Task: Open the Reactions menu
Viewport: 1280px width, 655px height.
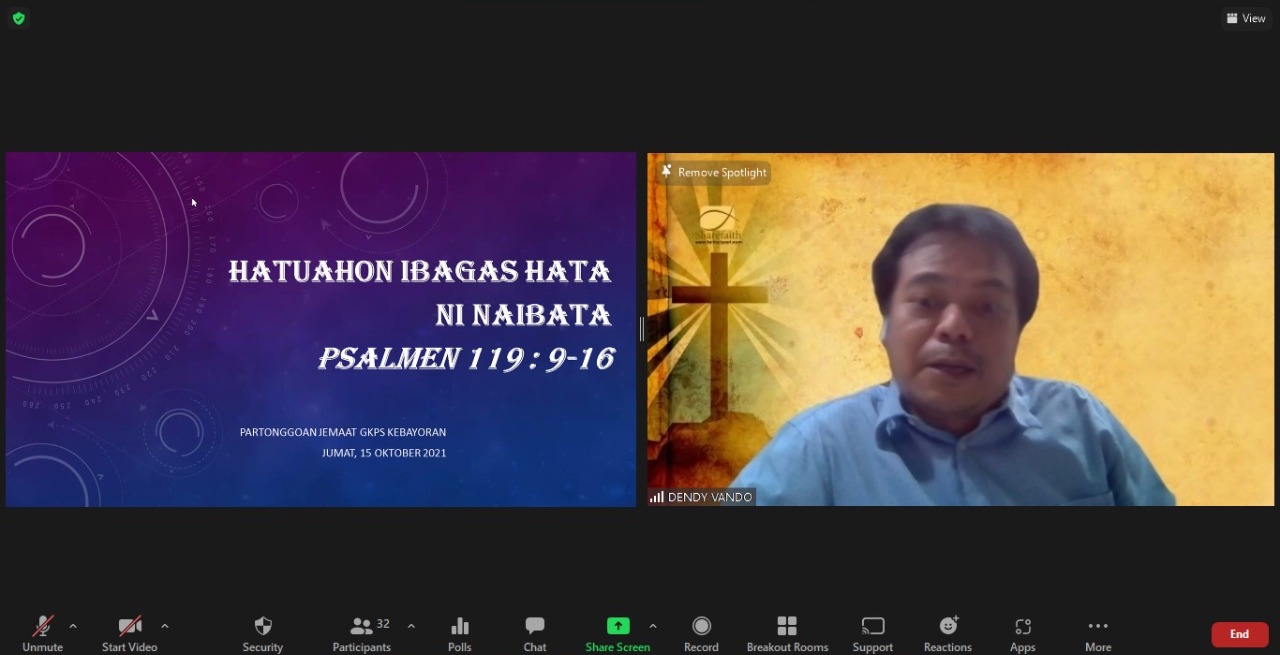Action: coord(948,633)
